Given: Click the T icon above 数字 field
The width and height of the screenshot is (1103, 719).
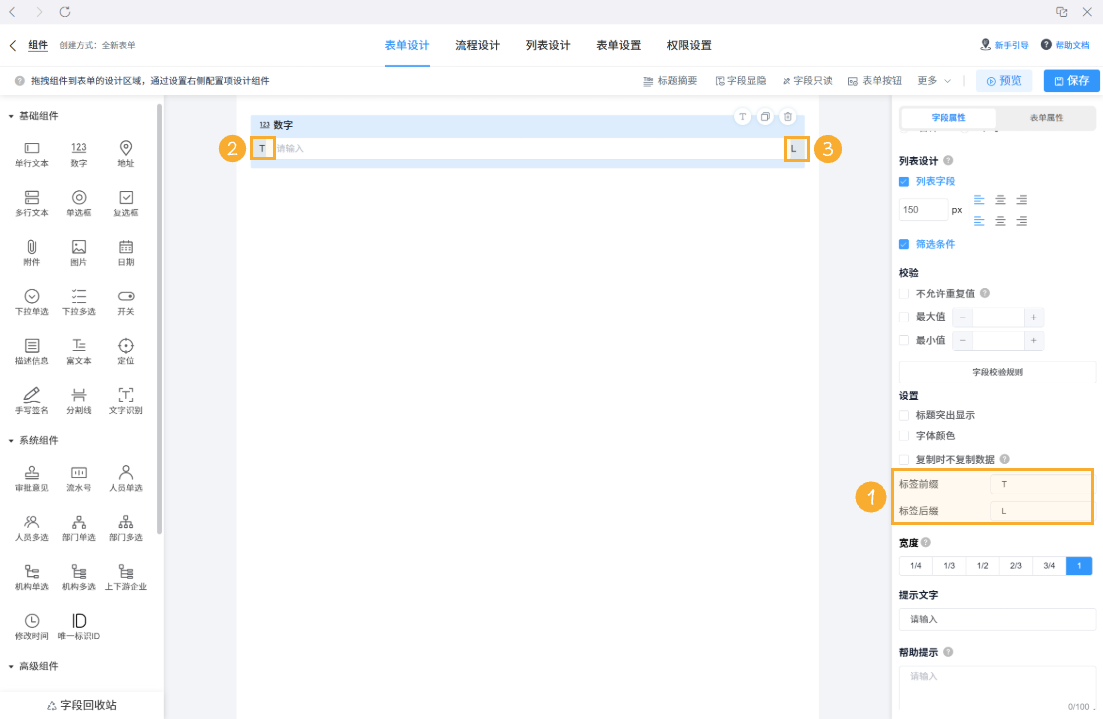Looking at the screenshot, I should click(x=743, y=117).
